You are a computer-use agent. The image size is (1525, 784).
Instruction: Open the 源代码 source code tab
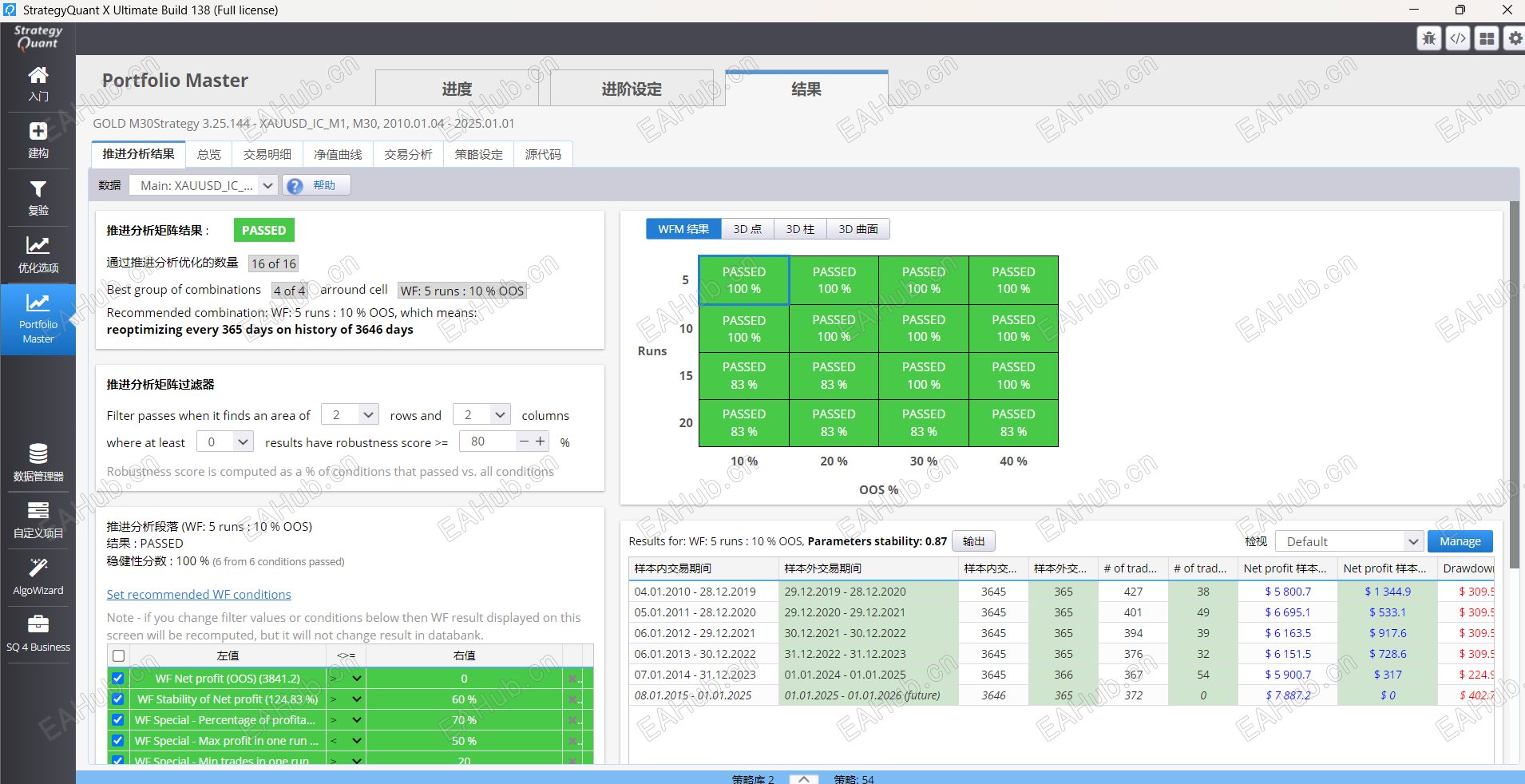pos(543,154)
